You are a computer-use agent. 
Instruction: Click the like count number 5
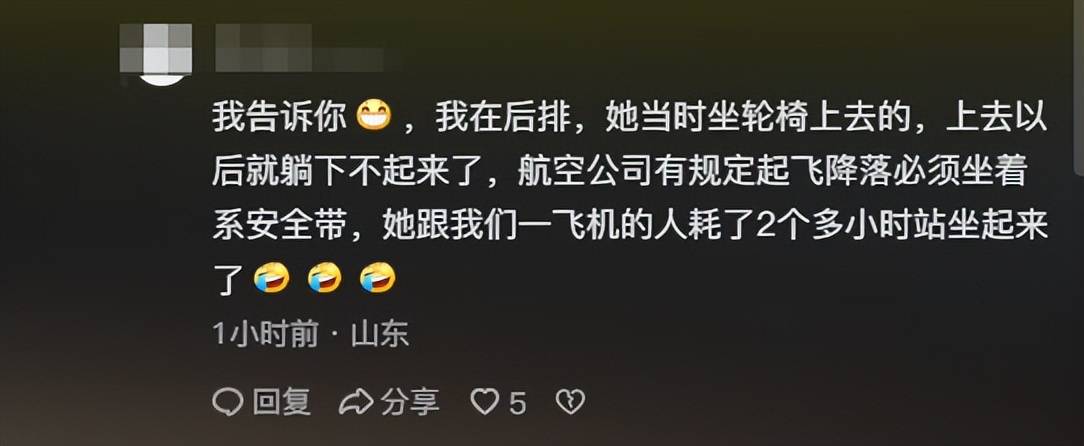pyautogui.click(x=517, y=403)
